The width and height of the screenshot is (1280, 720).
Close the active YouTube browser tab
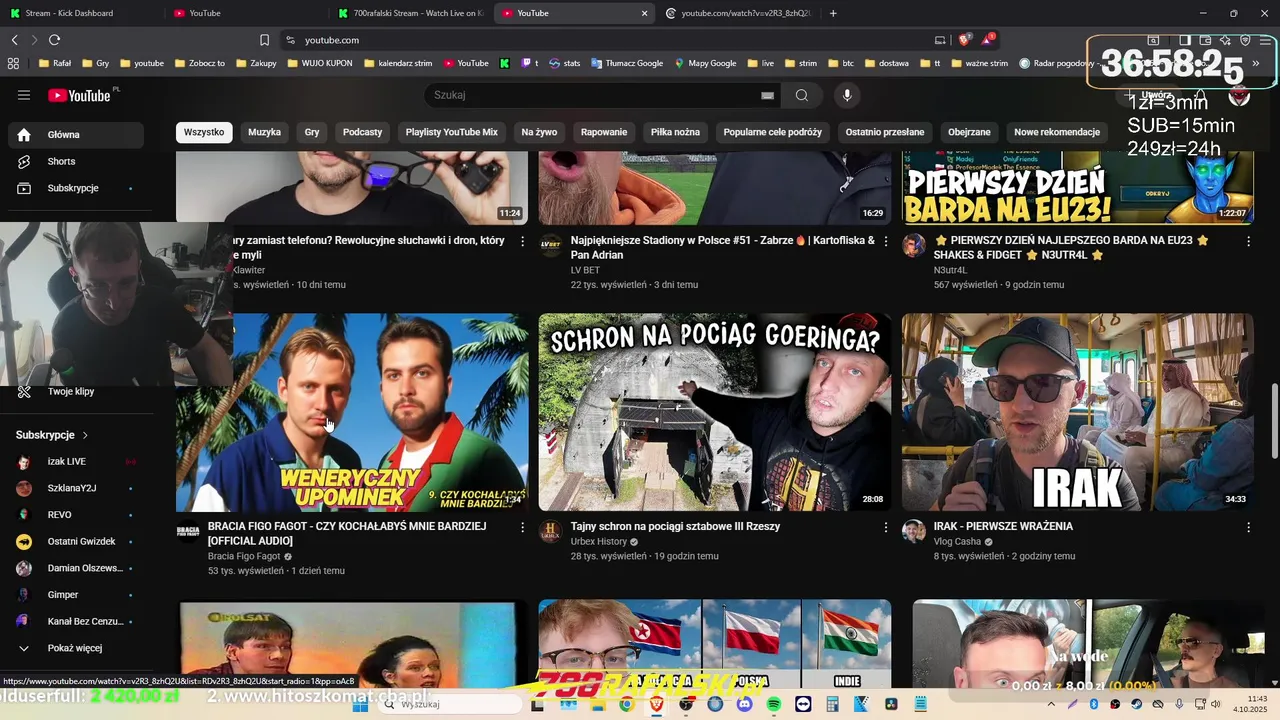(x=644, y=13)
